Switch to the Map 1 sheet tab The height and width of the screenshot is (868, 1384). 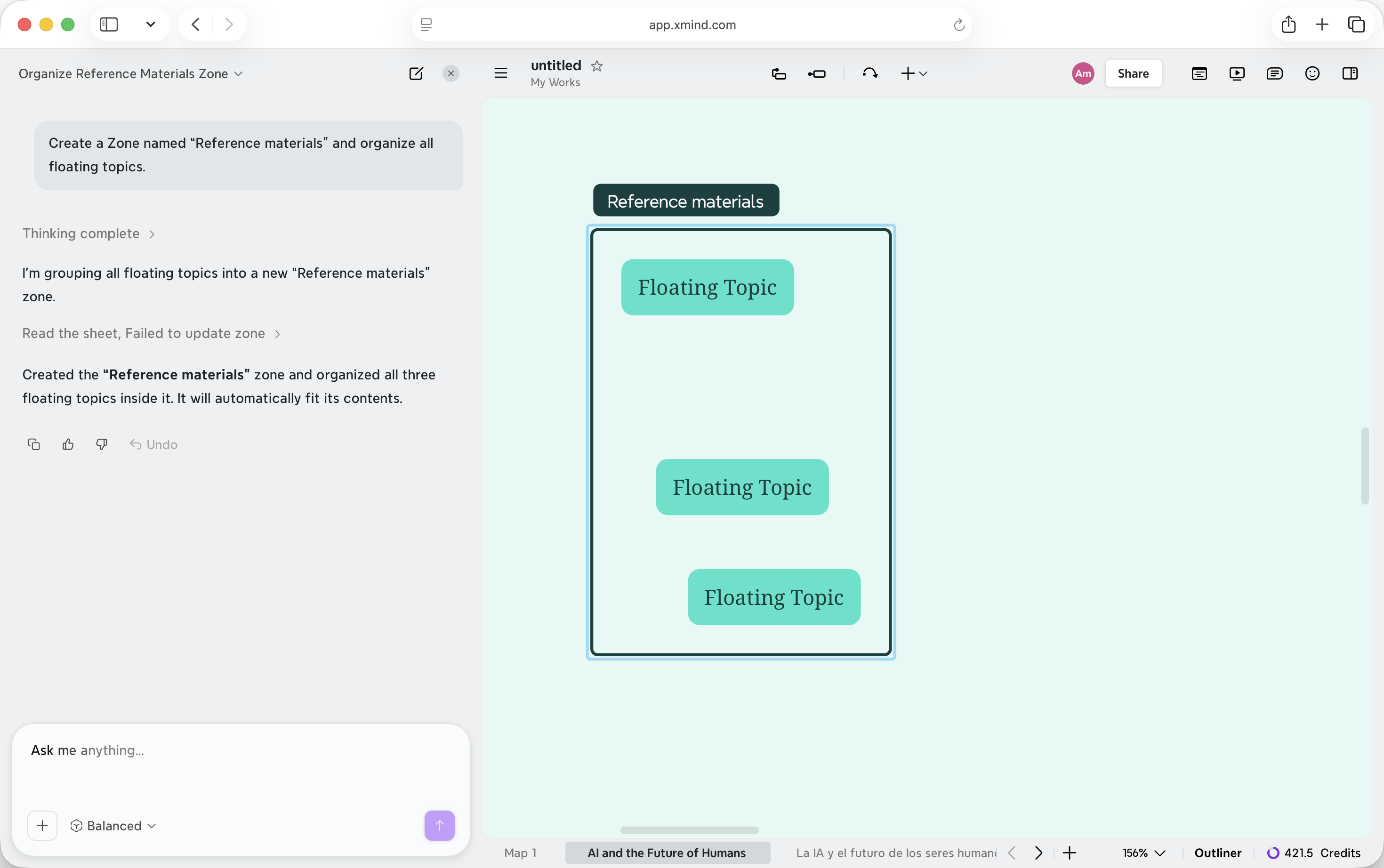(520, 853)
